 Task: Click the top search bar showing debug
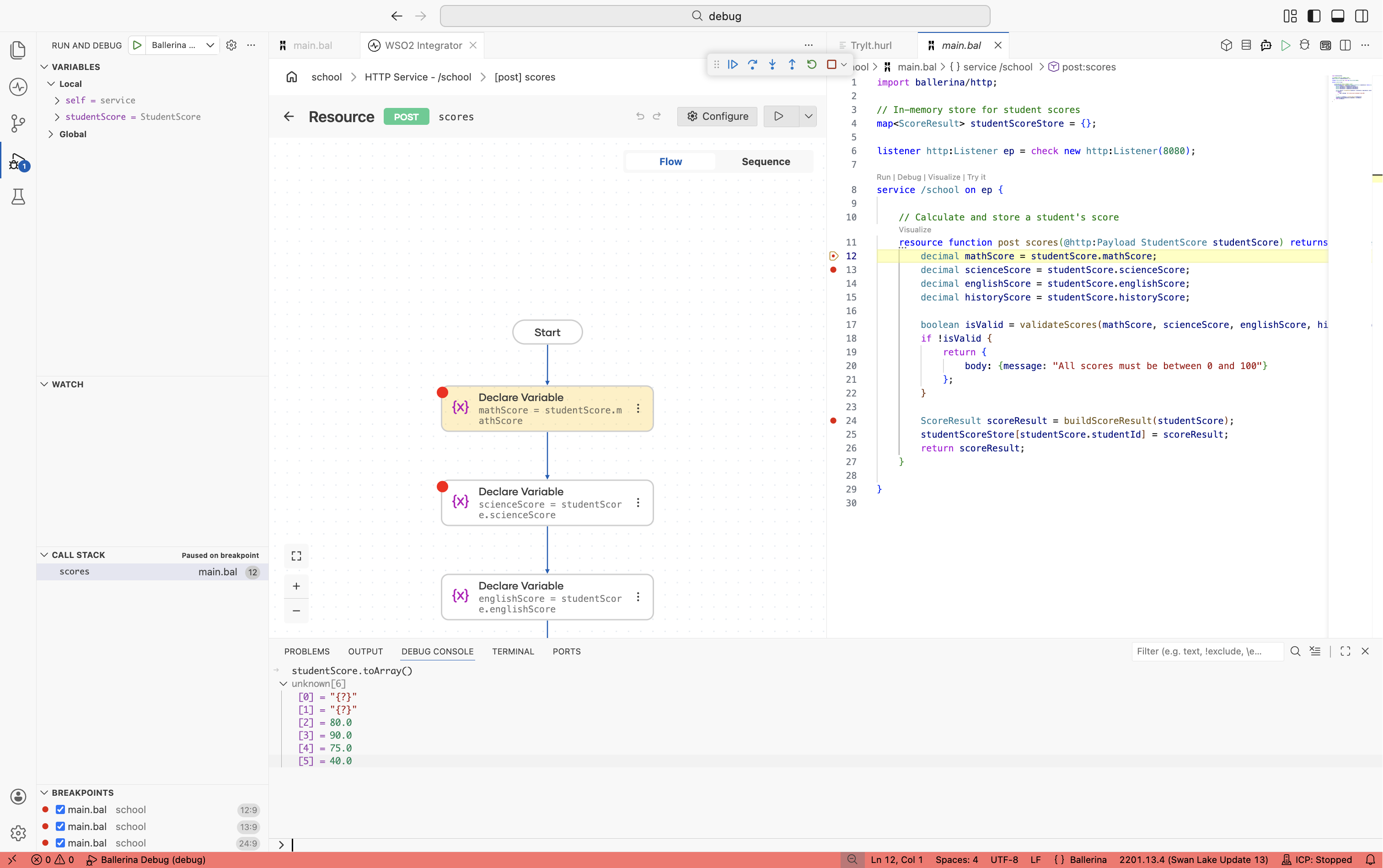pyautogui.click(x=715, y=16)
